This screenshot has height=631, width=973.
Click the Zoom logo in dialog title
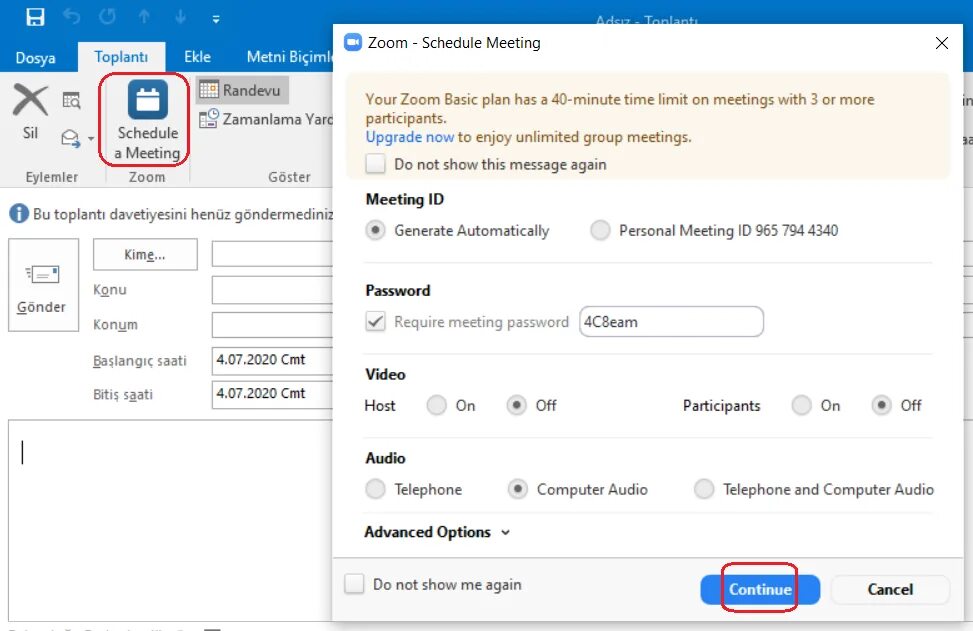353,42
